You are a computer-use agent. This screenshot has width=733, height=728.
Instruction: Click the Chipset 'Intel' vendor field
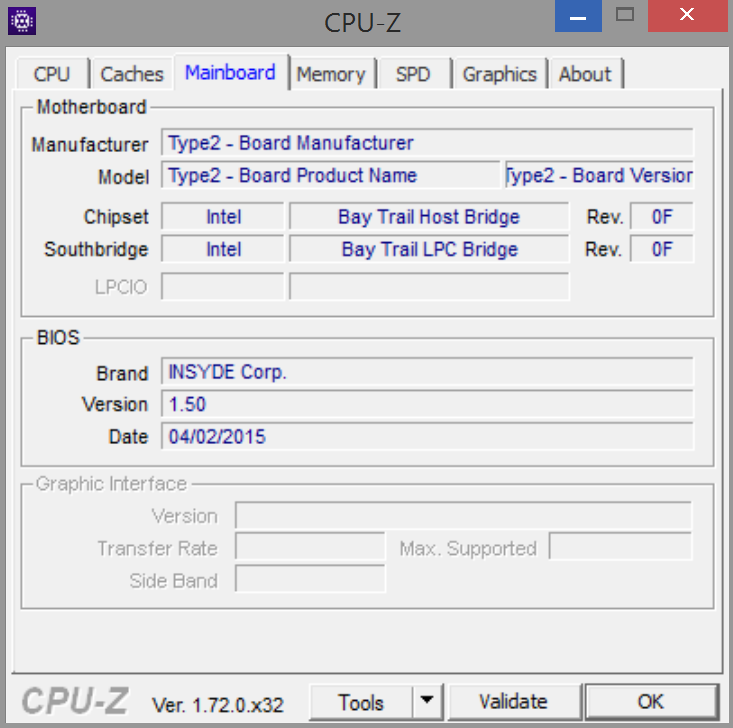tap(223, 216)
